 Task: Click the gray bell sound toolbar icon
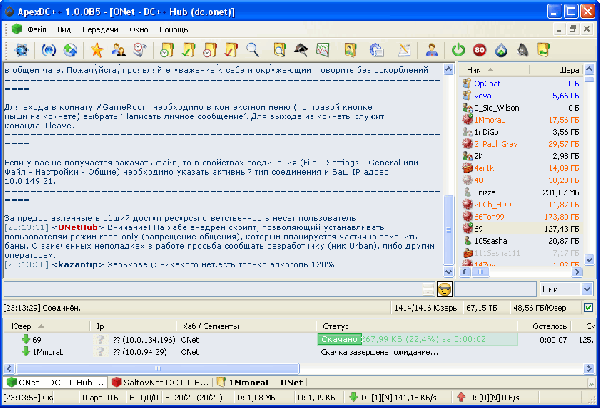click(523, 50)
